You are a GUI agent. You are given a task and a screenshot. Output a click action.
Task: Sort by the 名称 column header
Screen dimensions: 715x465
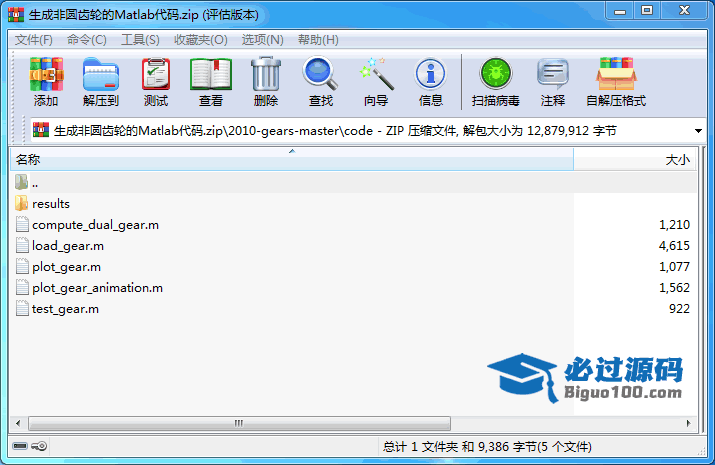pos(292,160)
